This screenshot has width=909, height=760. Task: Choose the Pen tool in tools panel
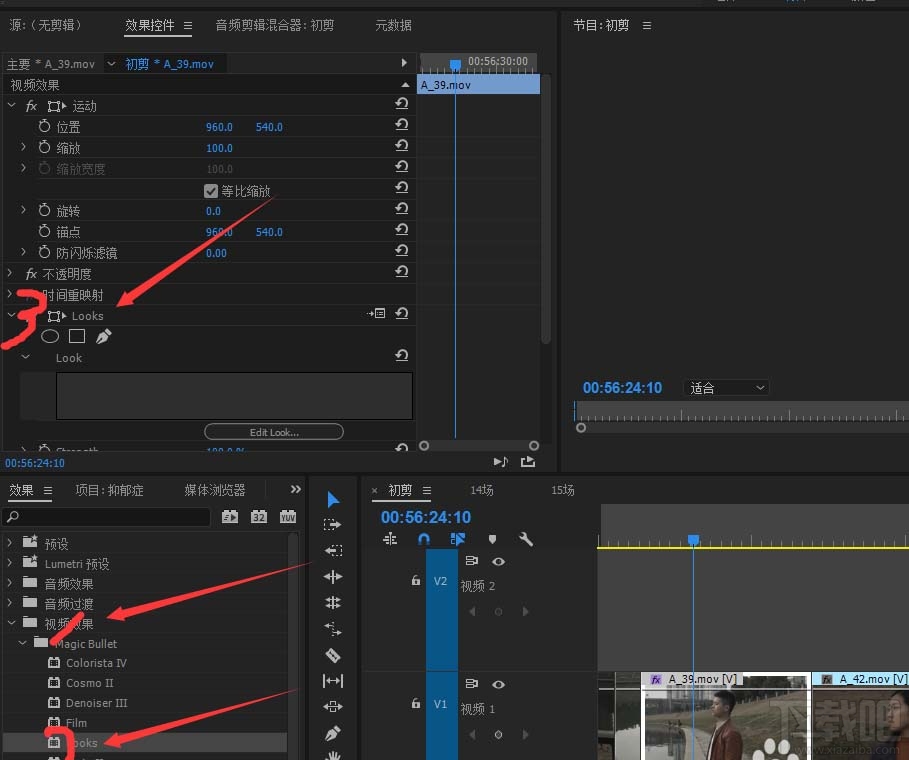[333, 733]
